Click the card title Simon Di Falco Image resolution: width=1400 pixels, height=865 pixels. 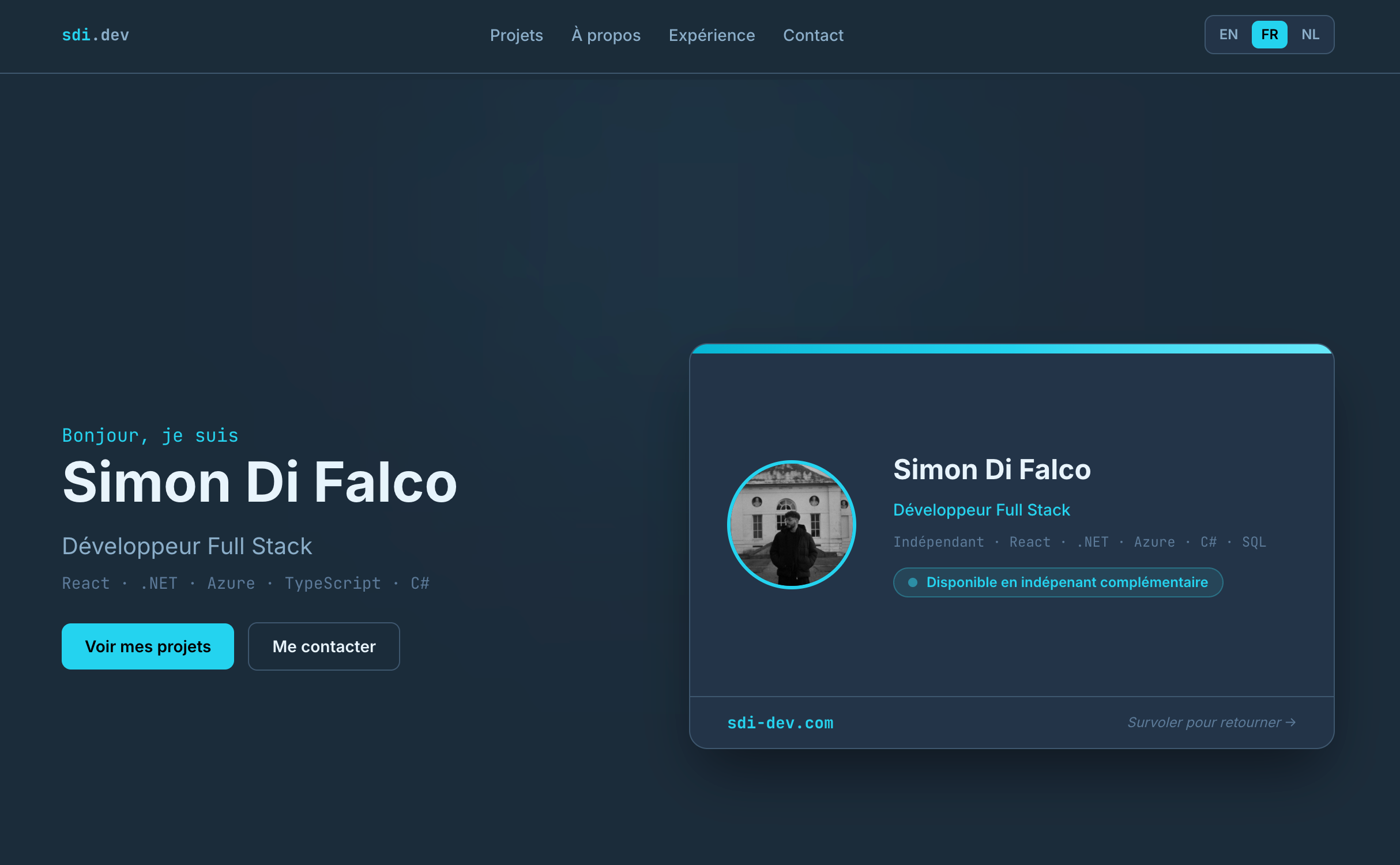click(992, 469)
